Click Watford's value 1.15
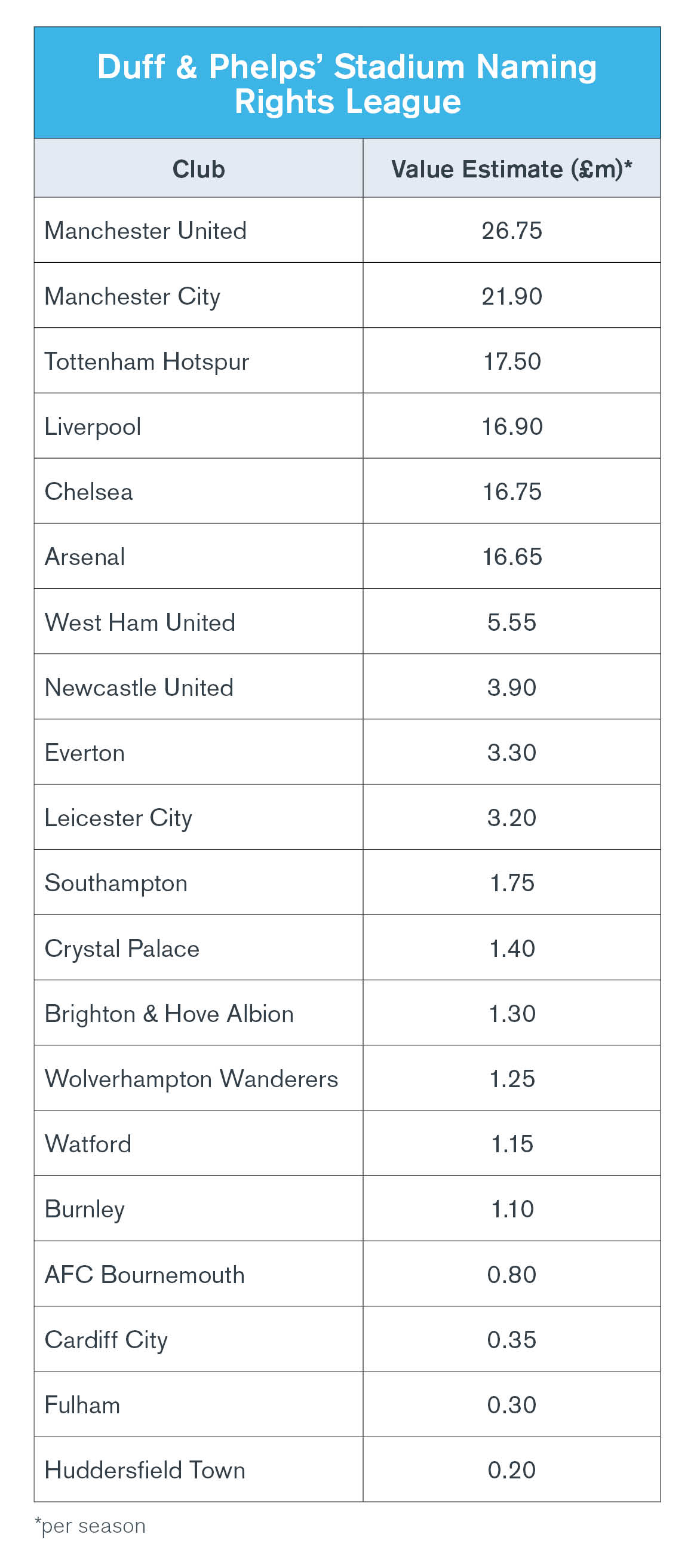The height and width of the screenshot is (1568, 697). [x=511, y=1144]
